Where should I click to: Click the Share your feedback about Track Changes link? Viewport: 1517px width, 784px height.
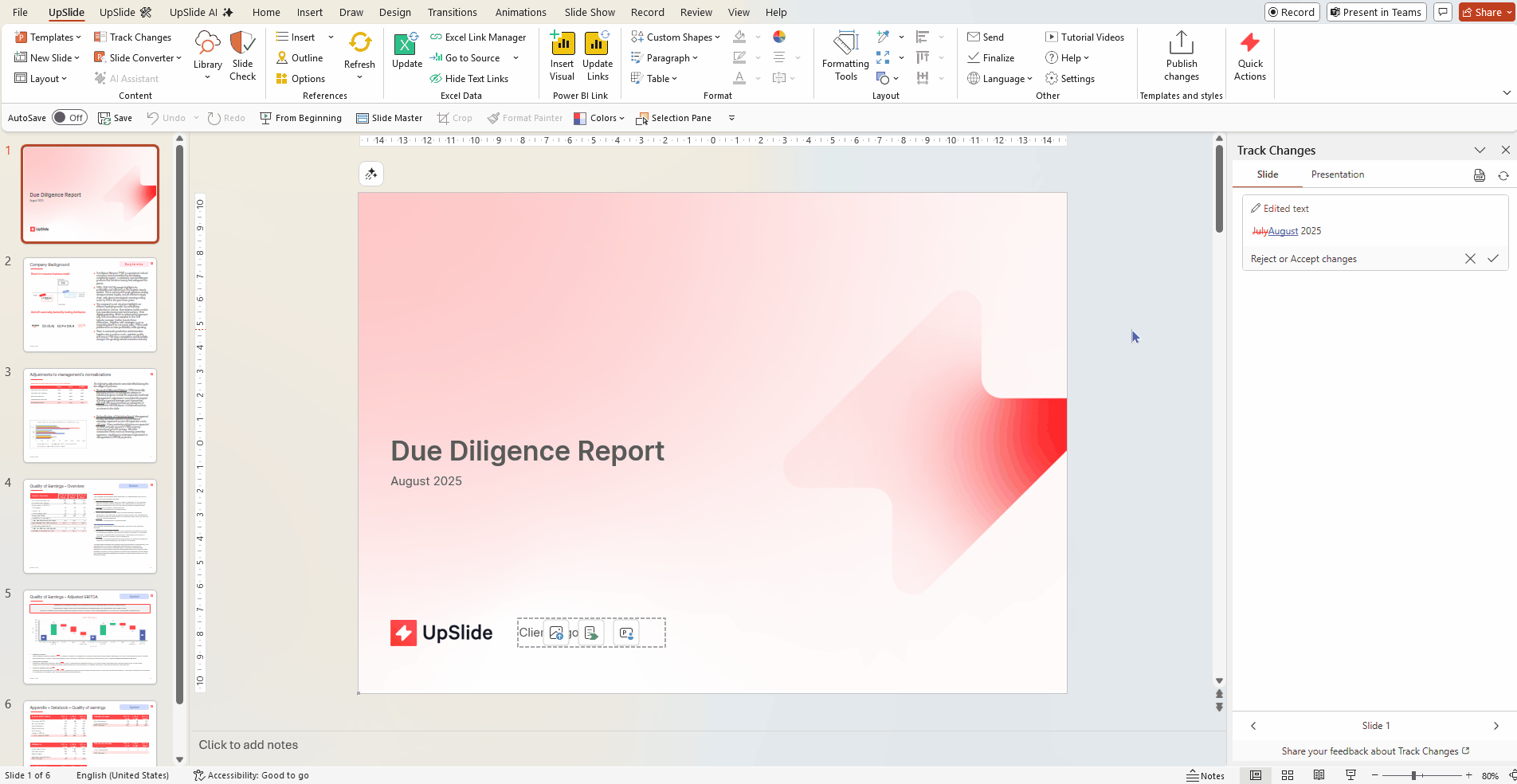(1370, 751)
